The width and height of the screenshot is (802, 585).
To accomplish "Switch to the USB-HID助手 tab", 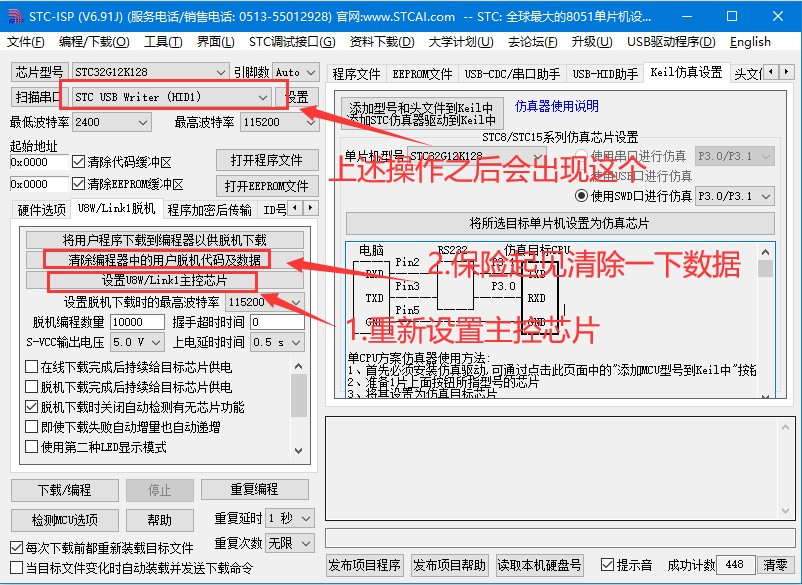I will coord(605,74).
